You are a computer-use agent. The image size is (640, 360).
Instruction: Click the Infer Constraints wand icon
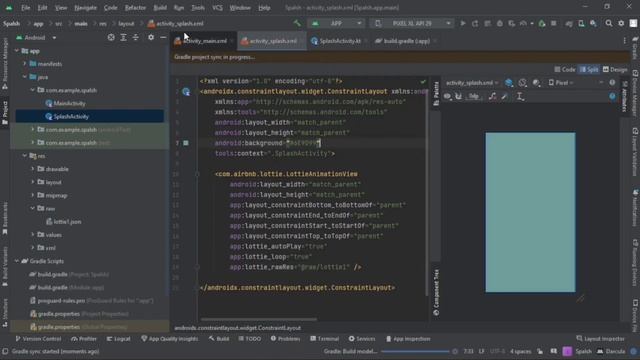pyautogui.click(x=504, y=96)
